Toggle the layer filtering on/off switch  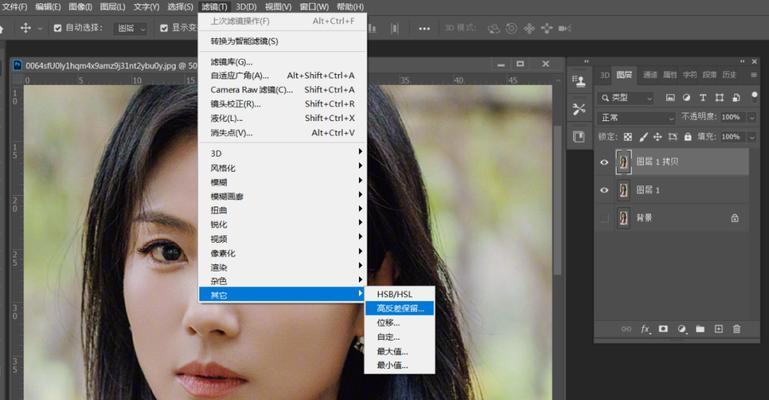tap(754, 96)
